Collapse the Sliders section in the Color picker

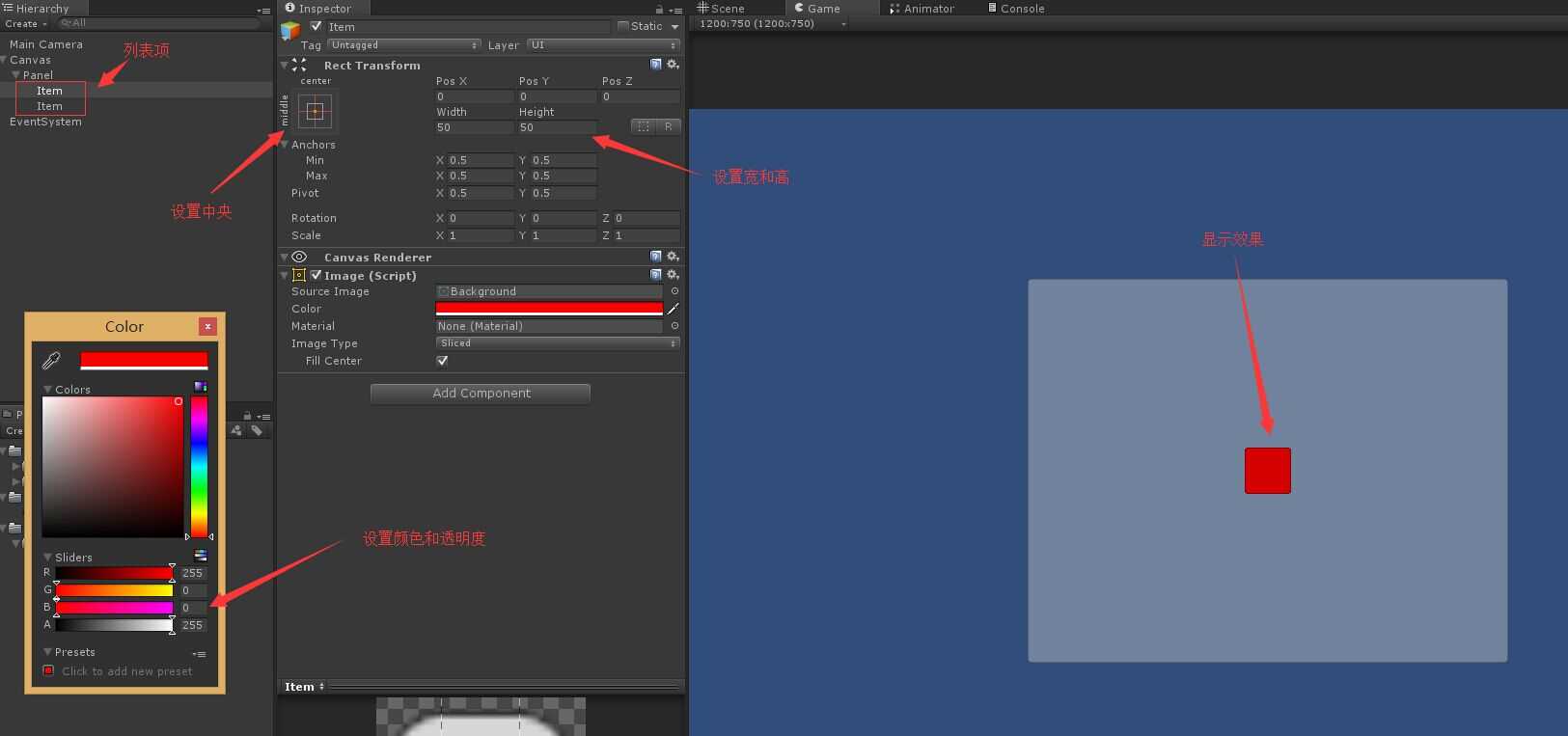point(47,557)
